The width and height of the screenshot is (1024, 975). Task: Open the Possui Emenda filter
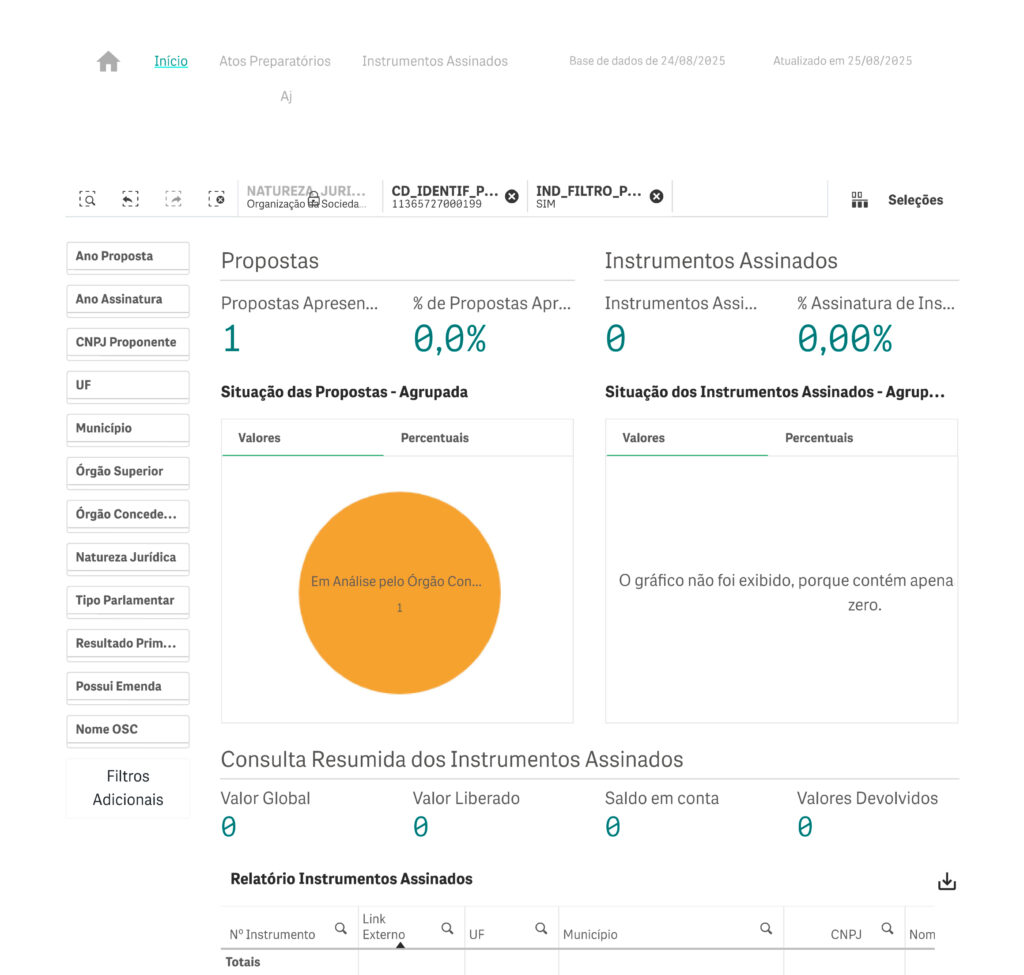click(127, 687)
